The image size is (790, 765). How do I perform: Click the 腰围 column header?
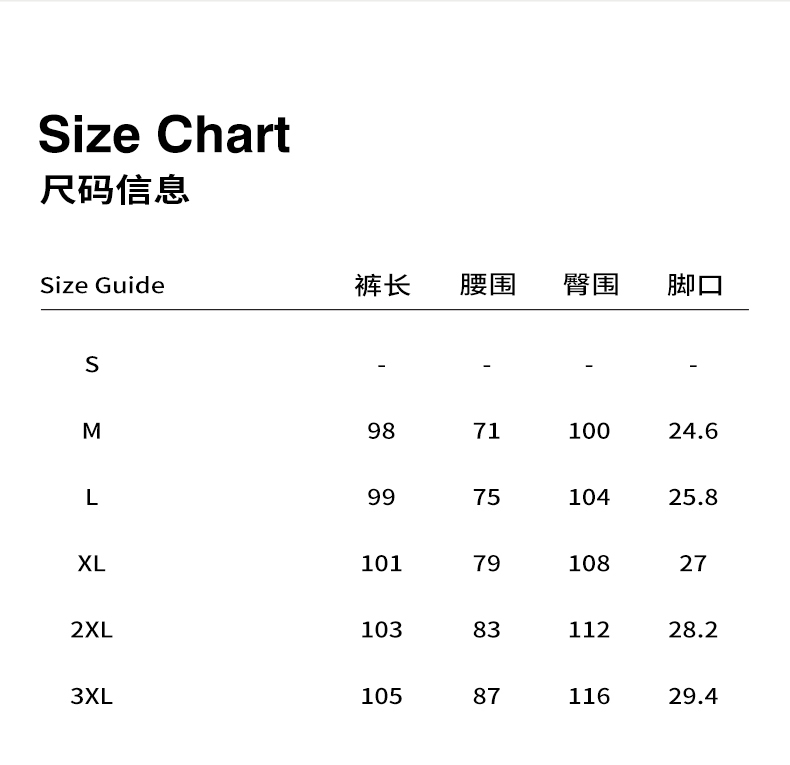pos(487,285)
